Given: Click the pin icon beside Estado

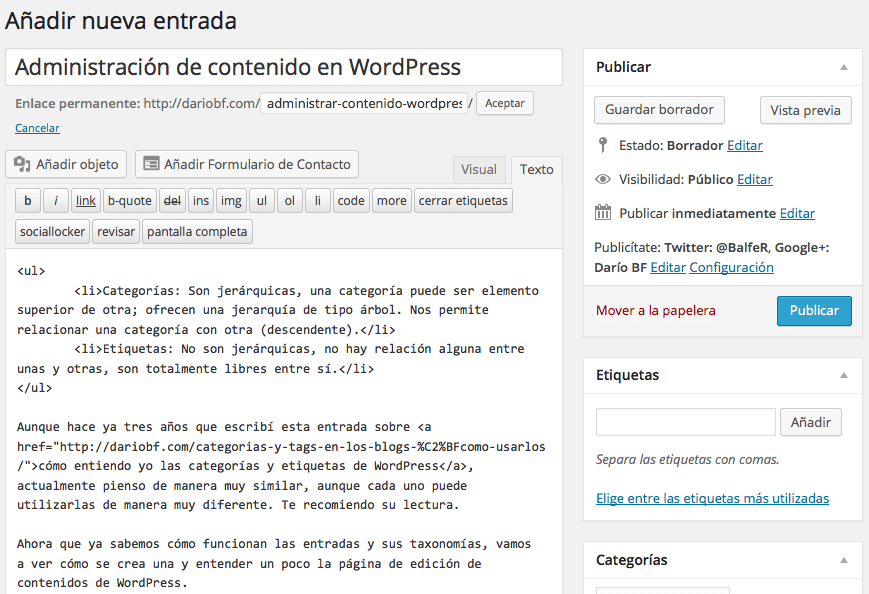Looking at the screenshot, I should pyautogui.click(x=603, y=145).
